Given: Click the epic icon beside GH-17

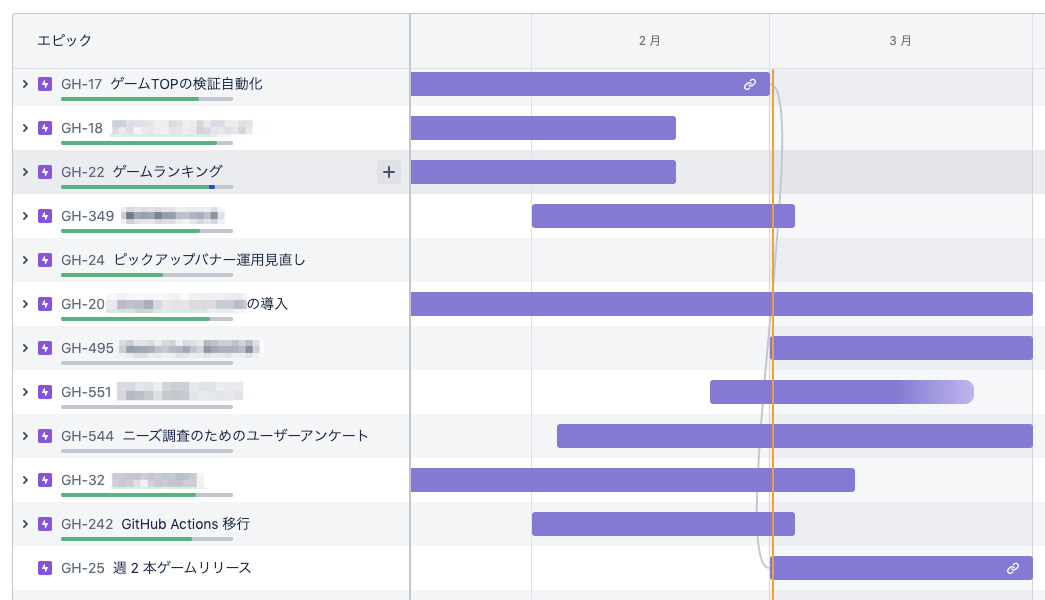Looking at the screenshot, I should pos(44,84).
